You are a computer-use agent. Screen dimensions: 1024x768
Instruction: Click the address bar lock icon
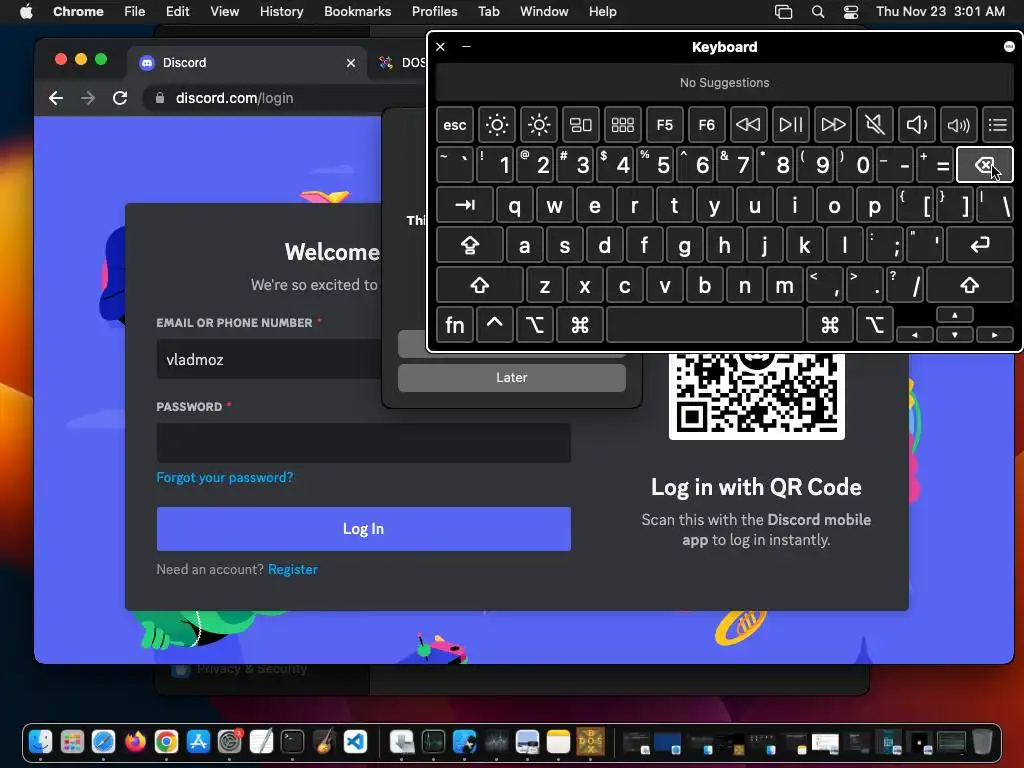pos(159,98)
